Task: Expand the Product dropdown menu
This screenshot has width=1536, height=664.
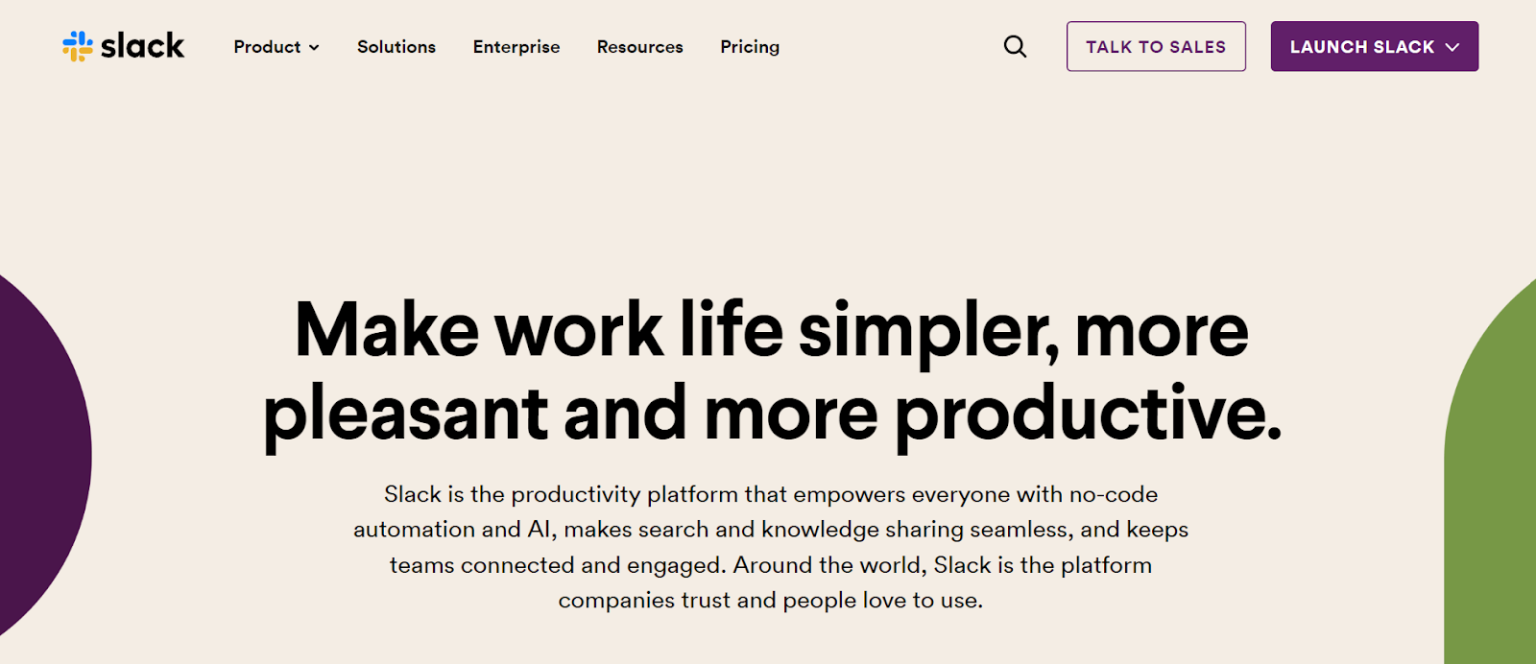Action: (x=277, y=47)
